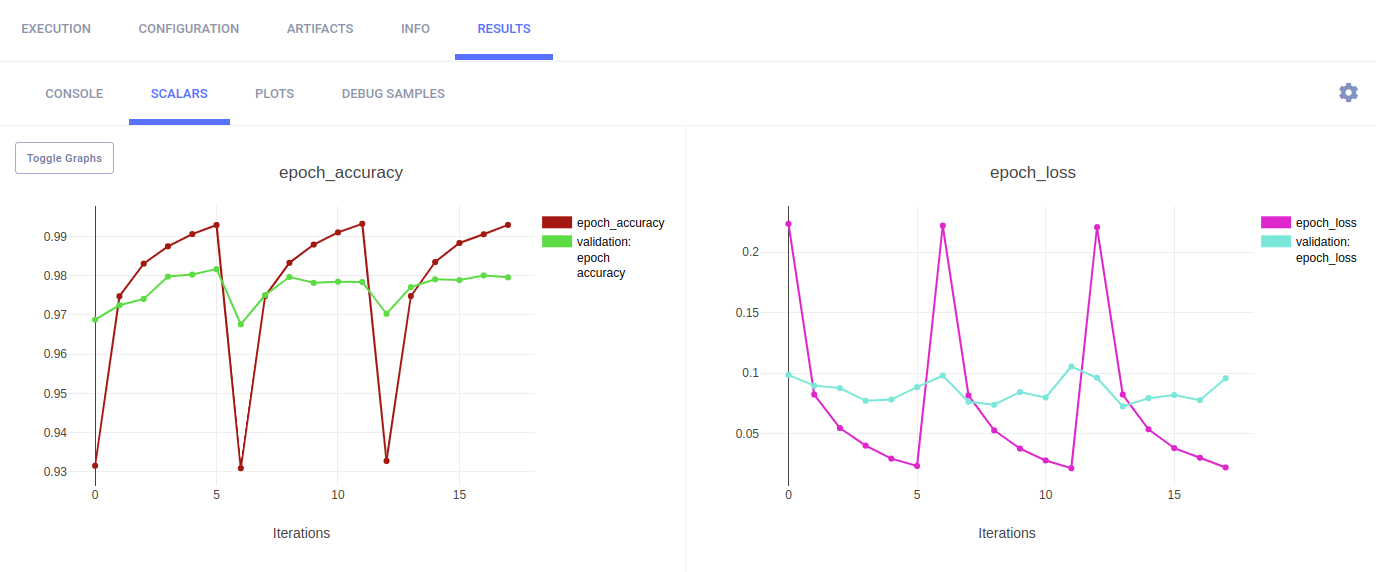Switch to the Execution tab
This screenshot has width=1376, height=572.
click(56, 29)
